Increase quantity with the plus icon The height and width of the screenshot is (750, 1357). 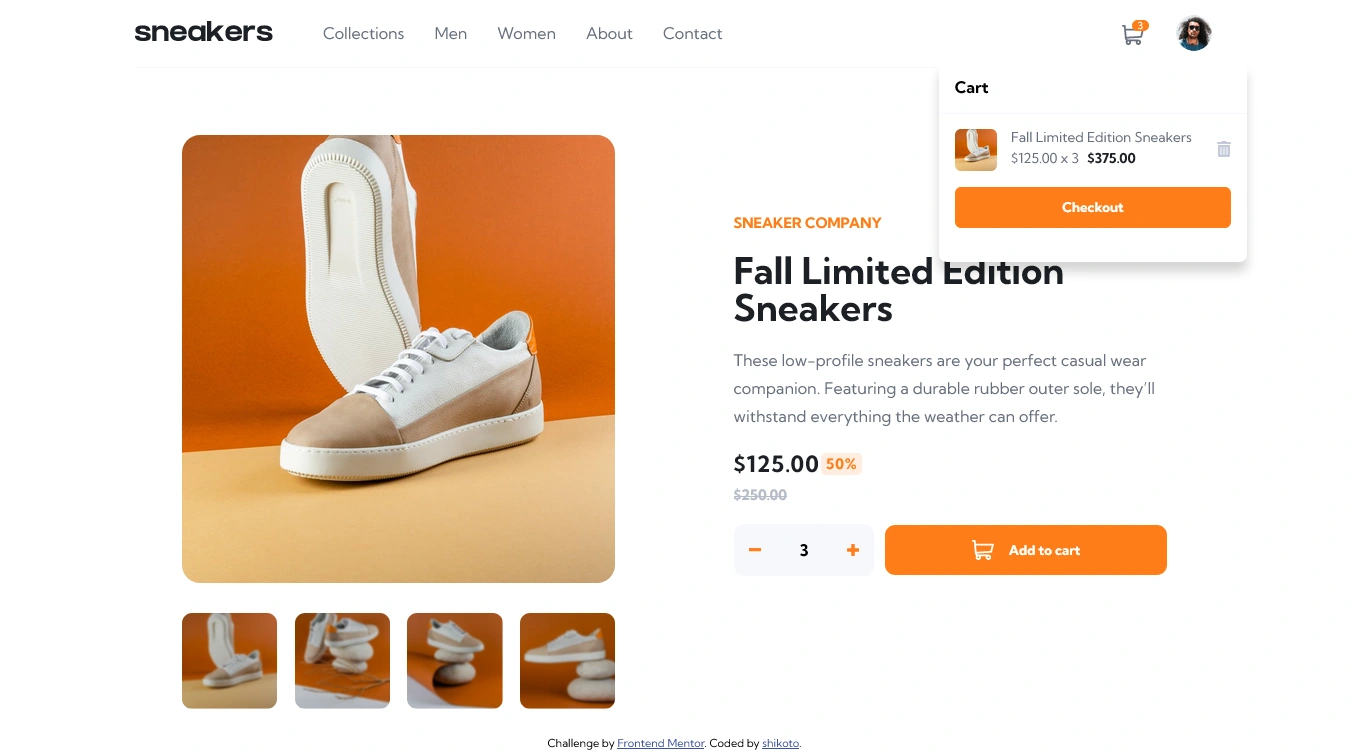tap(853, 550)
